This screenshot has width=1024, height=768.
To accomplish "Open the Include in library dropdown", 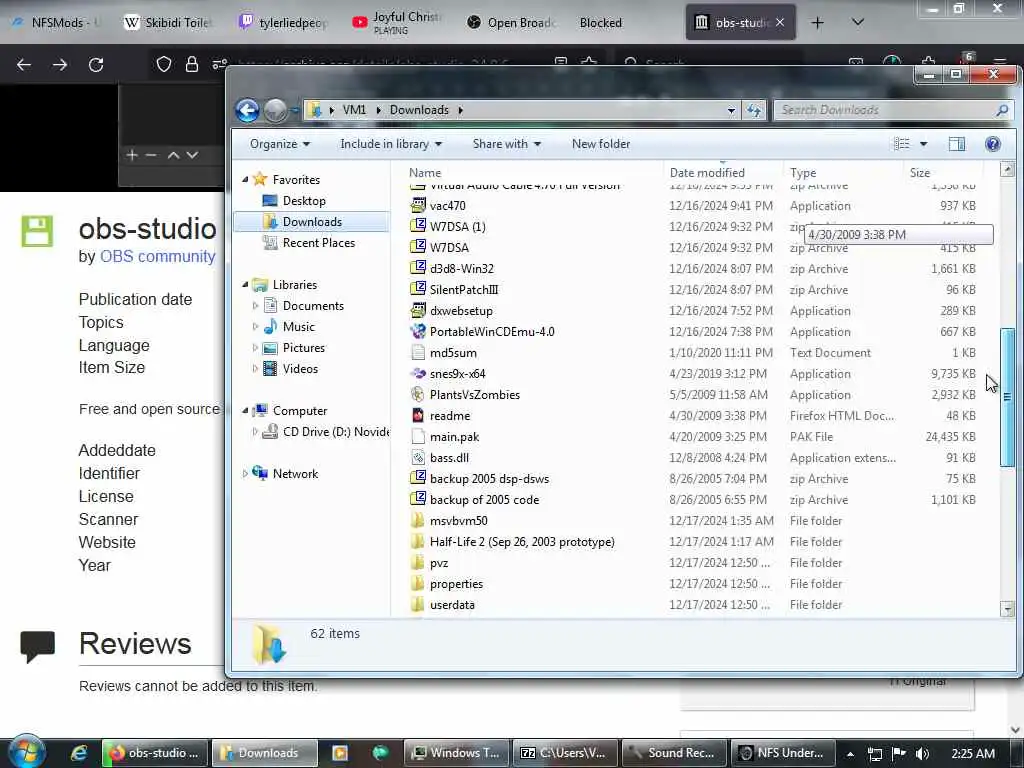I will 391,144.
